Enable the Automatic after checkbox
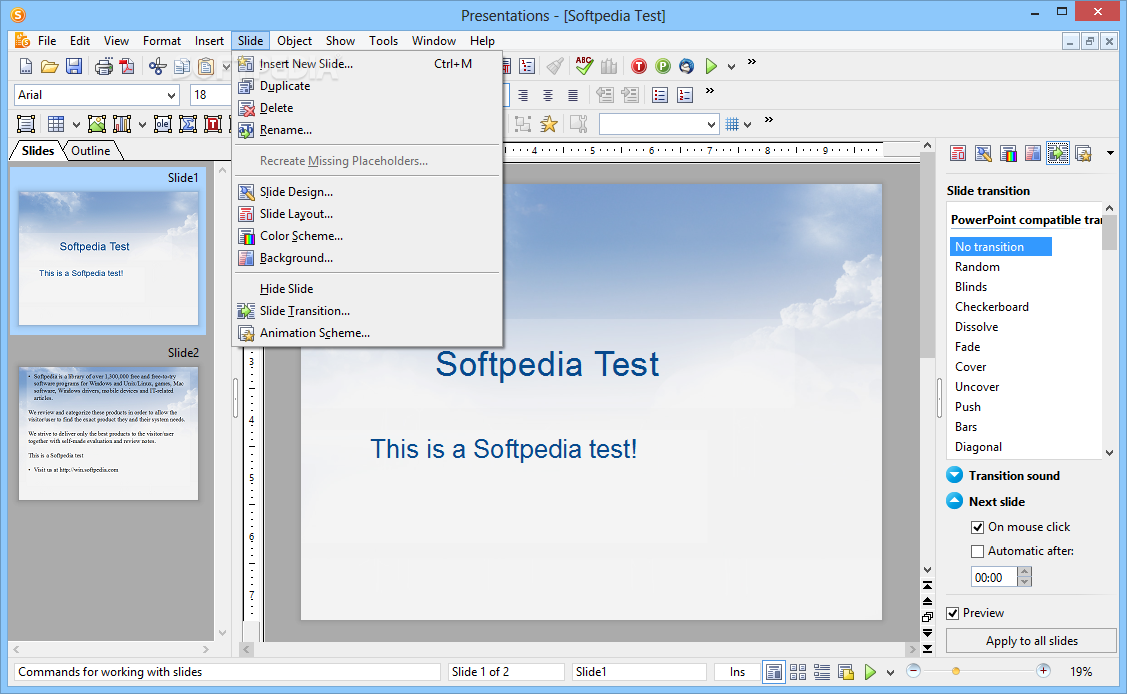The height and width of the screenshot is (694, 1127). tap(978, 552)
